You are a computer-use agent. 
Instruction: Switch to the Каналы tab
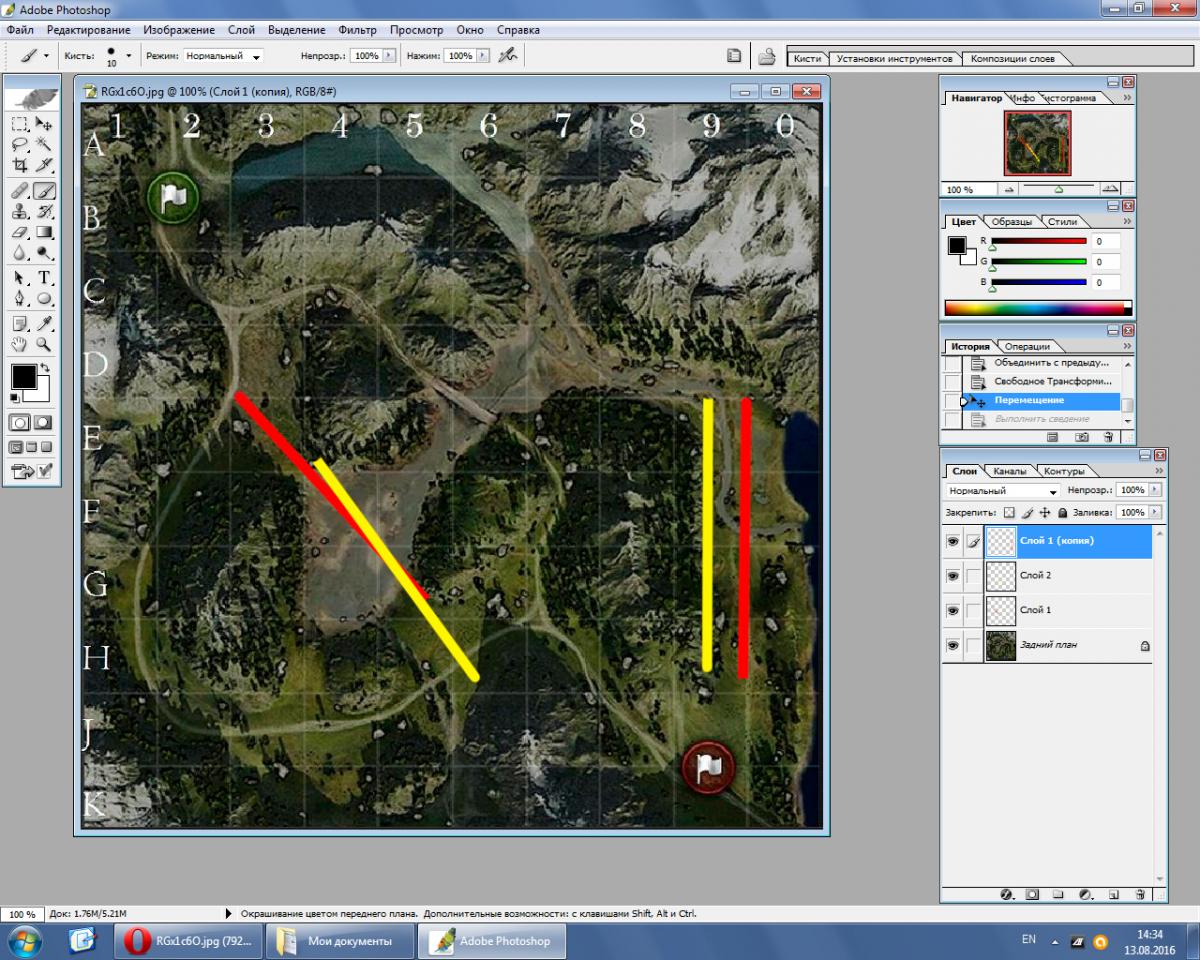(1009, 471)
